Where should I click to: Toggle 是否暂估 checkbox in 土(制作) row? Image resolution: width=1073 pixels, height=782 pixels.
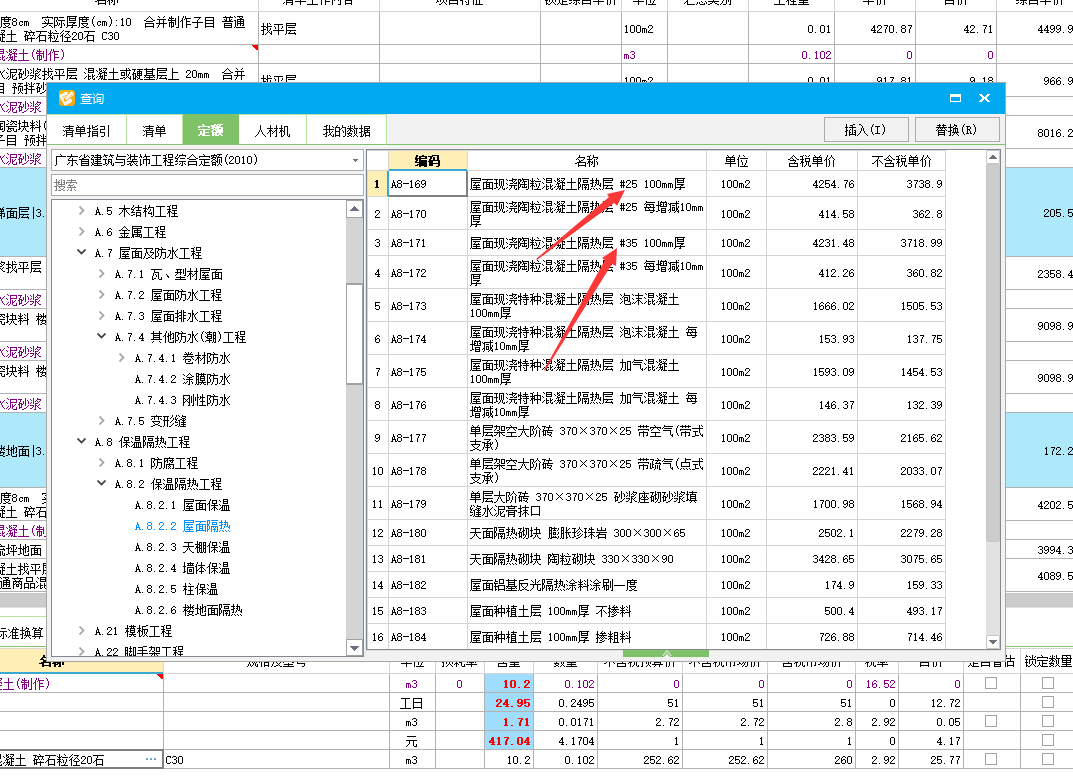point(990,683)
